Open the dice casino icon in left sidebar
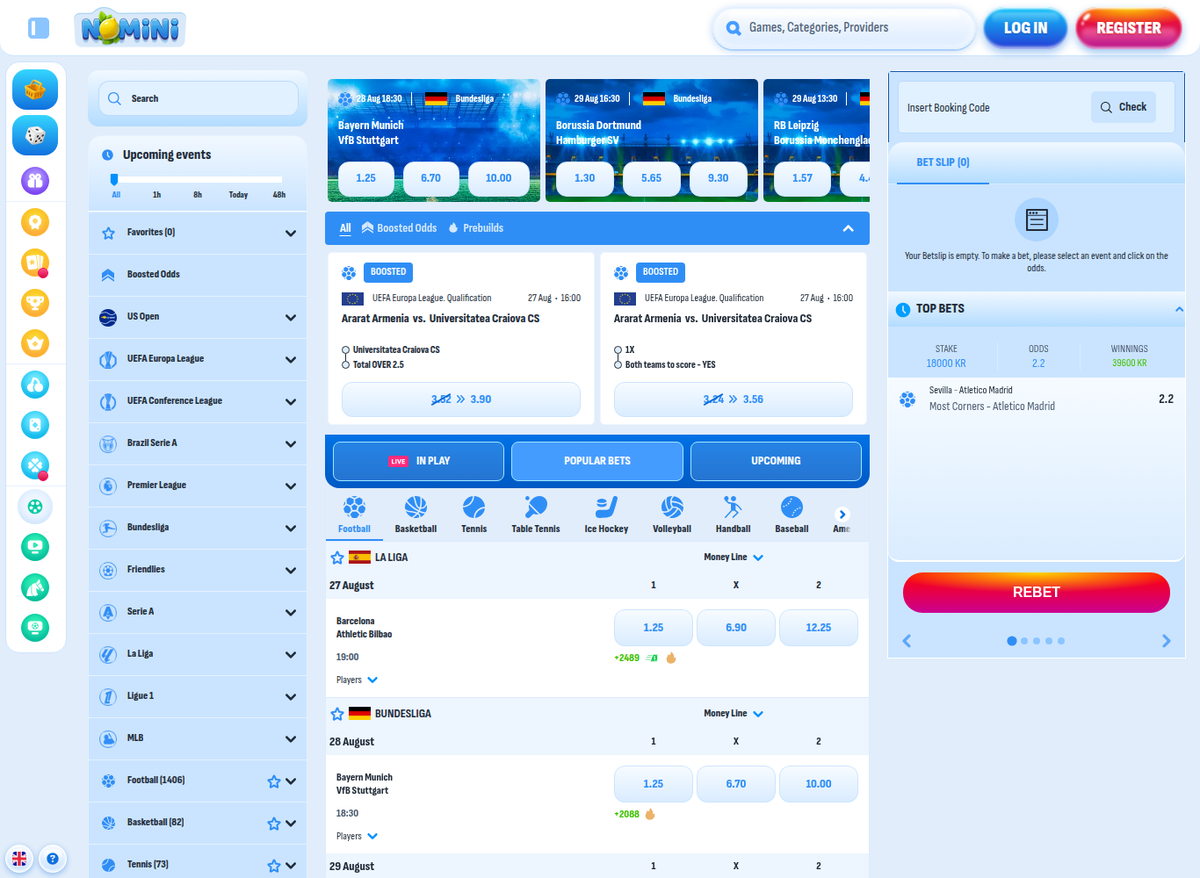 (x=35, y=135)
